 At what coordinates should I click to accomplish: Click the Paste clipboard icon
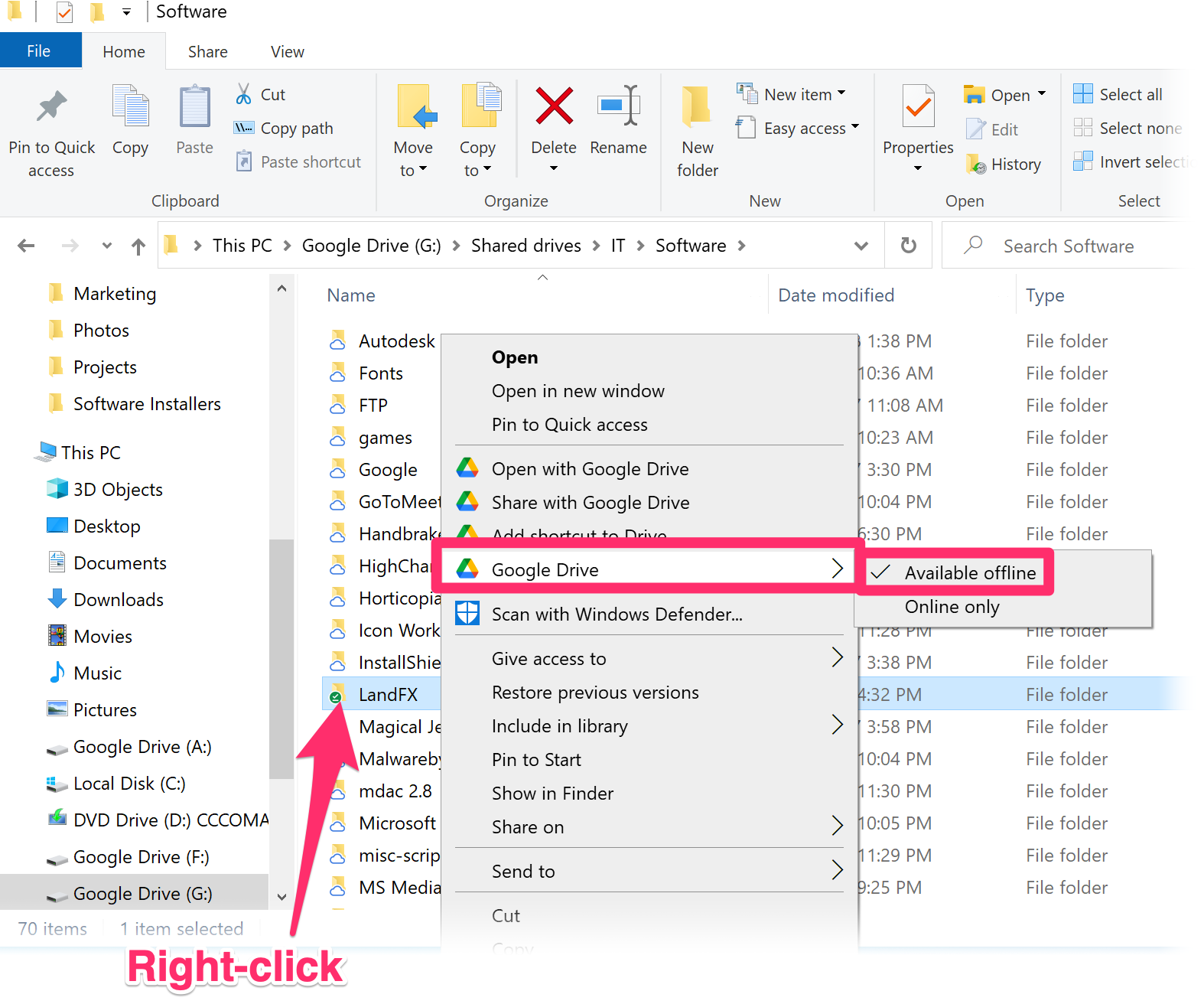point(194,106)
